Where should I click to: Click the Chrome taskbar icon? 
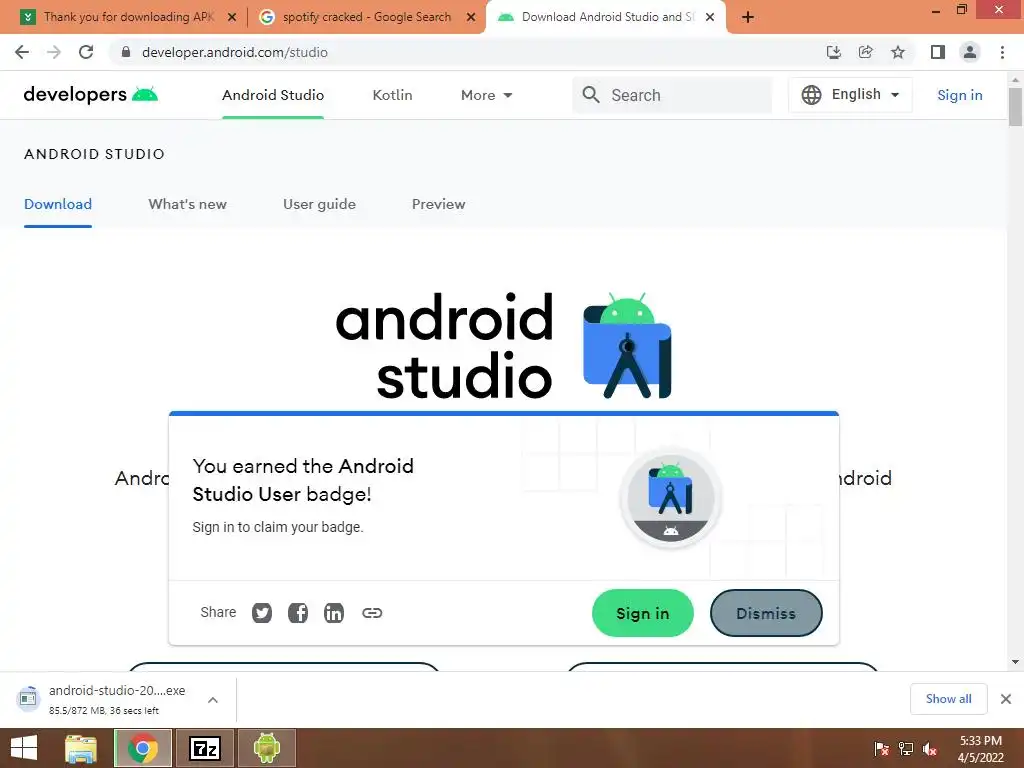tap(142, 748)
